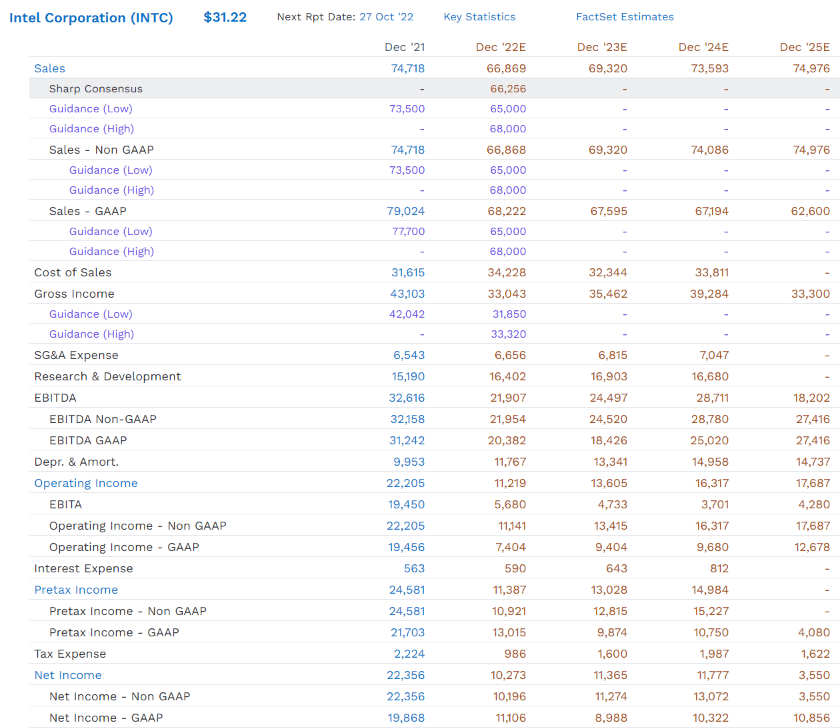Select the EBITDA GAAP row label
The image size is (840, 728).
point(88,440)
